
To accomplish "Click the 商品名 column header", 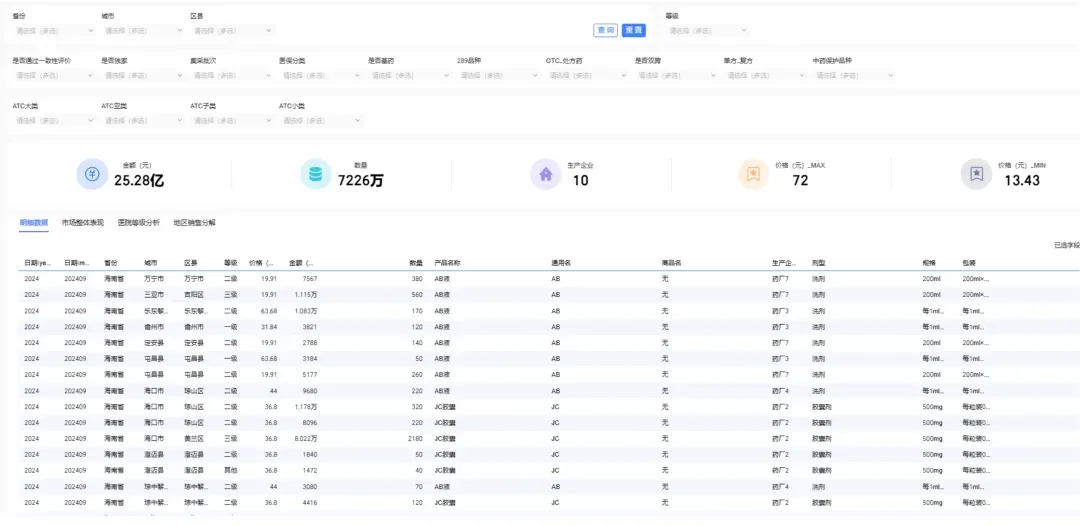I will pyautogui.click(x=671, y=263).
